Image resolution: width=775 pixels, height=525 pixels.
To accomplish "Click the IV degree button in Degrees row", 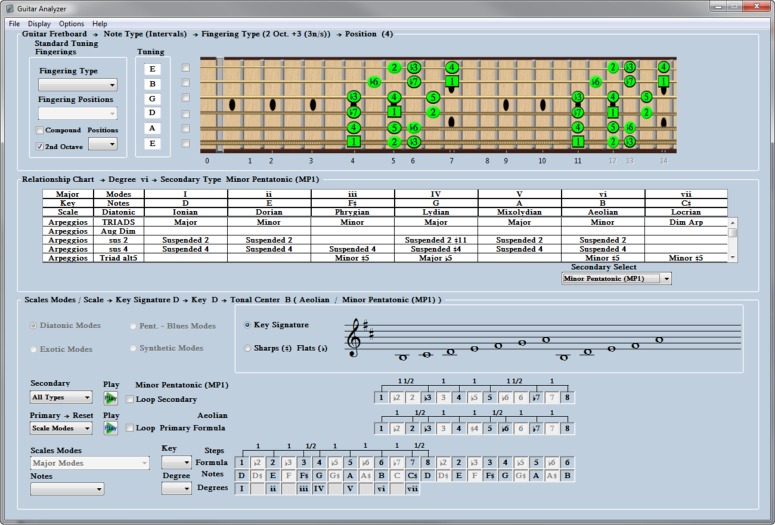I will tap(319, 488).
